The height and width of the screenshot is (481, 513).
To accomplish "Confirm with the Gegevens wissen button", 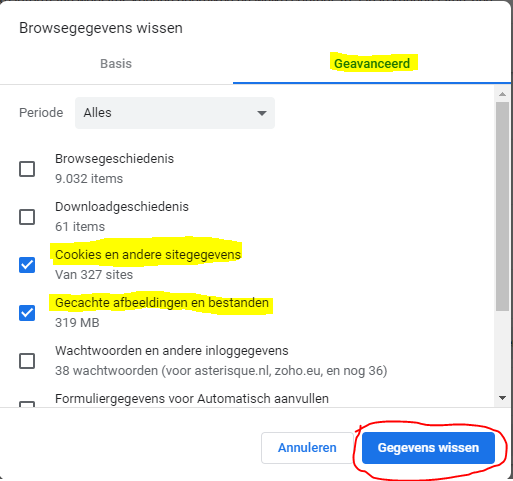I will coord(428,448).
